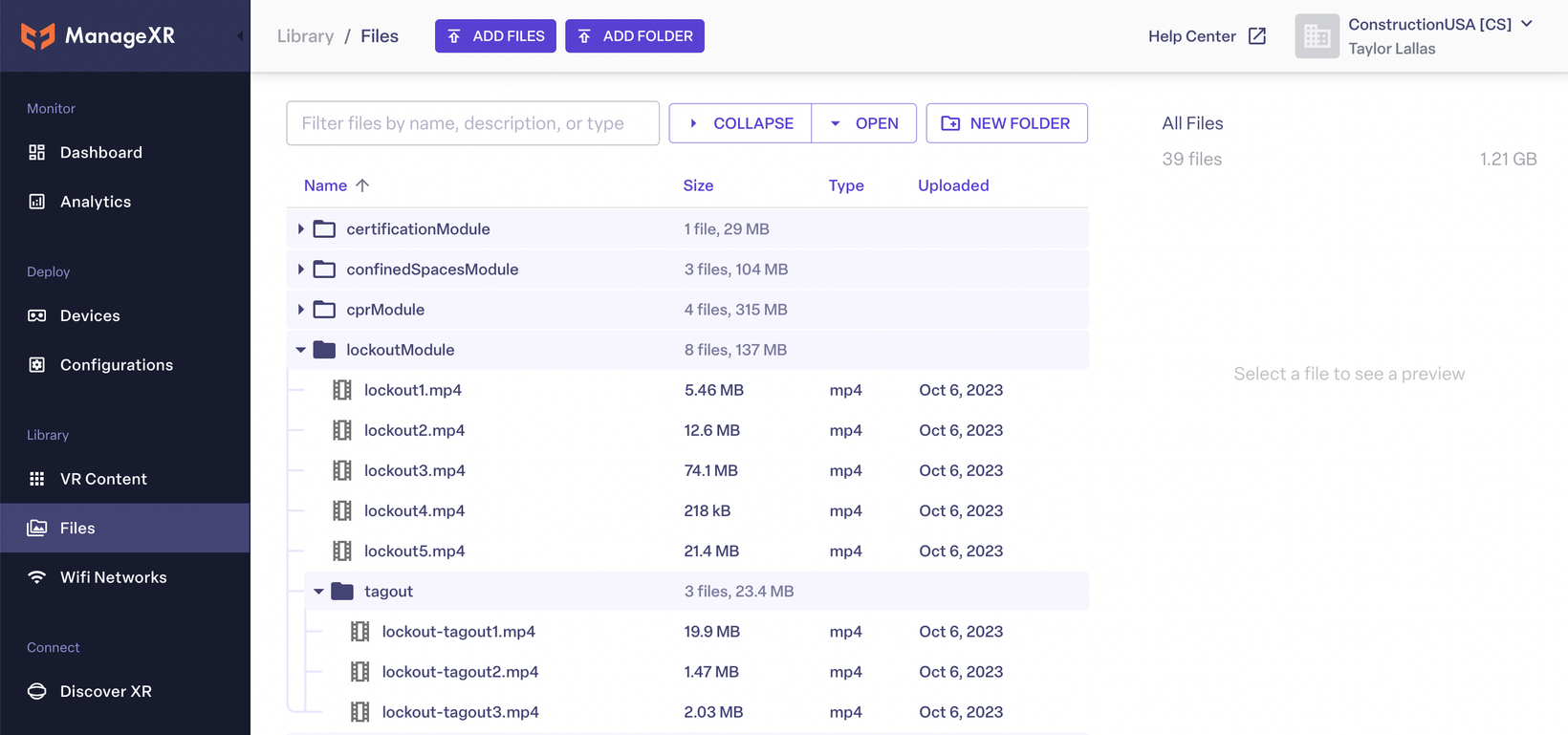Click the organization building avatar icon

(1317, 36)
